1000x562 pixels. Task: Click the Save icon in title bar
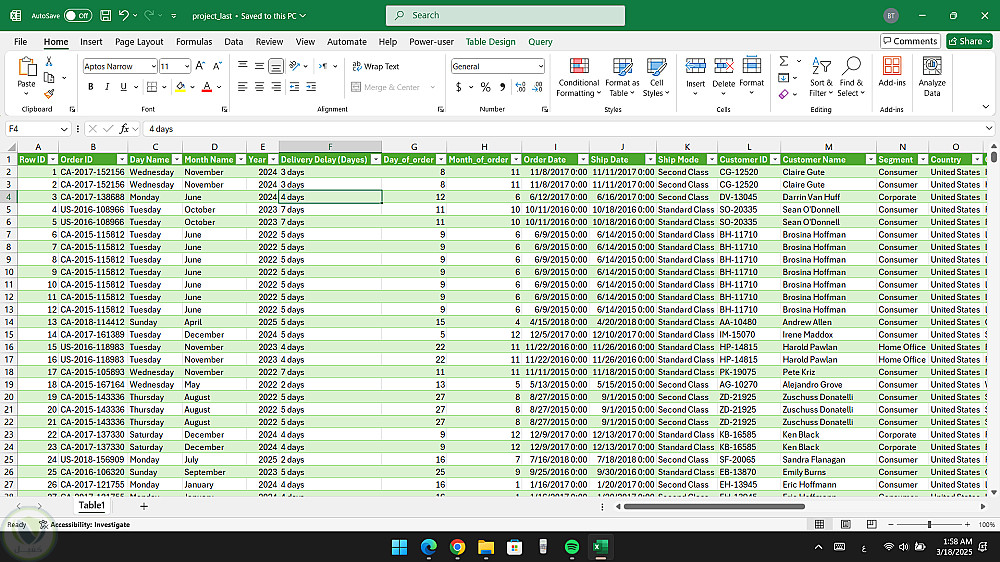coord(106,15)
